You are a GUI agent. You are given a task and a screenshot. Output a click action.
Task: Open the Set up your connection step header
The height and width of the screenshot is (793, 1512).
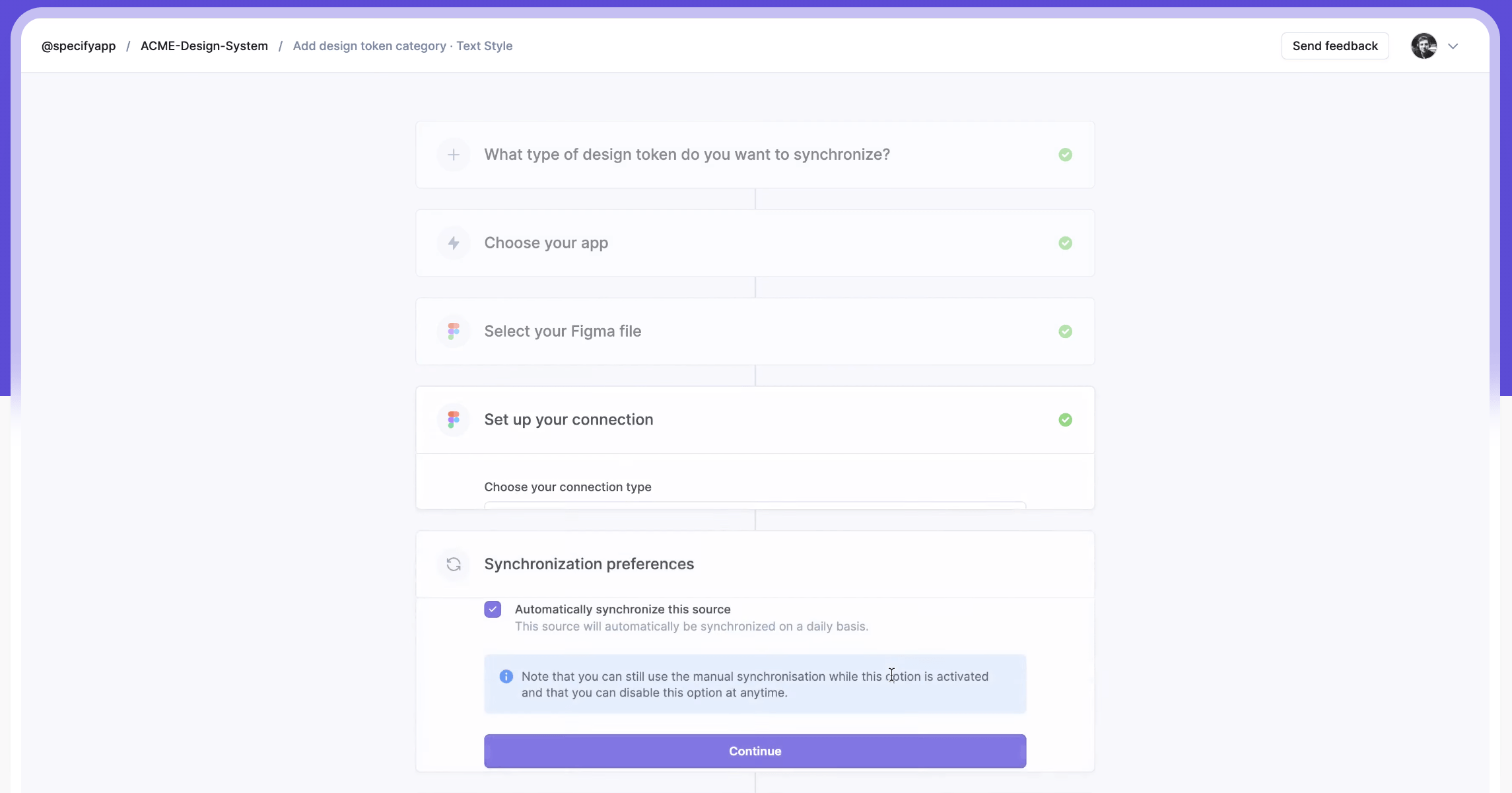[x=755, y=420]
